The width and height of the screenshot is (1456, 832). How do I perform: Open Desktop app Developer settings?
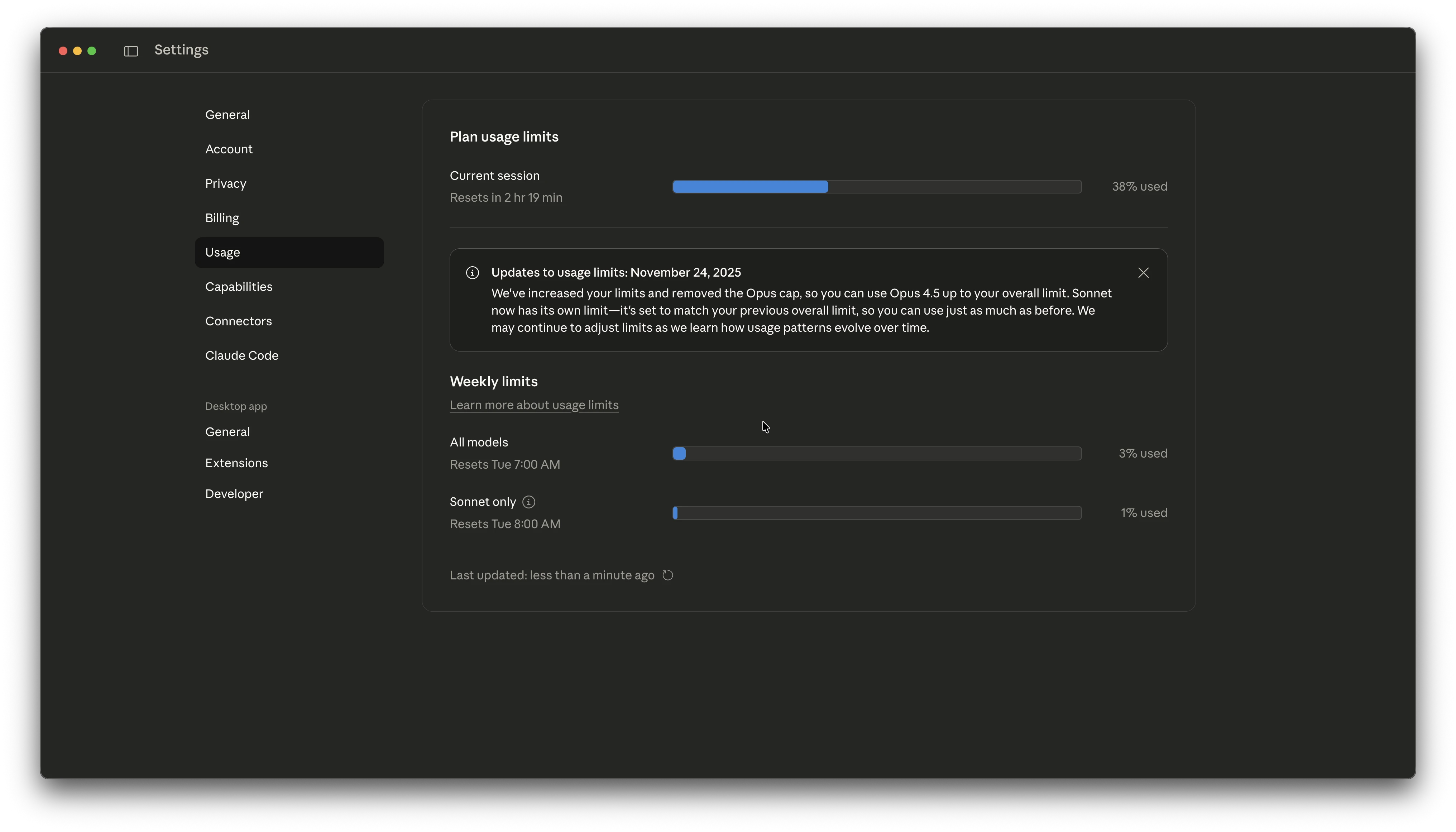pyautogui.click(x=234, y=494)
